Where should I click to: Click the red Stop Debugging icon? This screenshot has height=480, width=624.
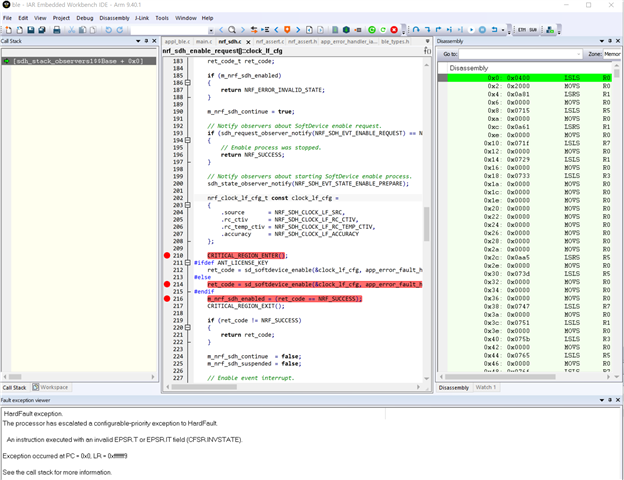(394, 30)
